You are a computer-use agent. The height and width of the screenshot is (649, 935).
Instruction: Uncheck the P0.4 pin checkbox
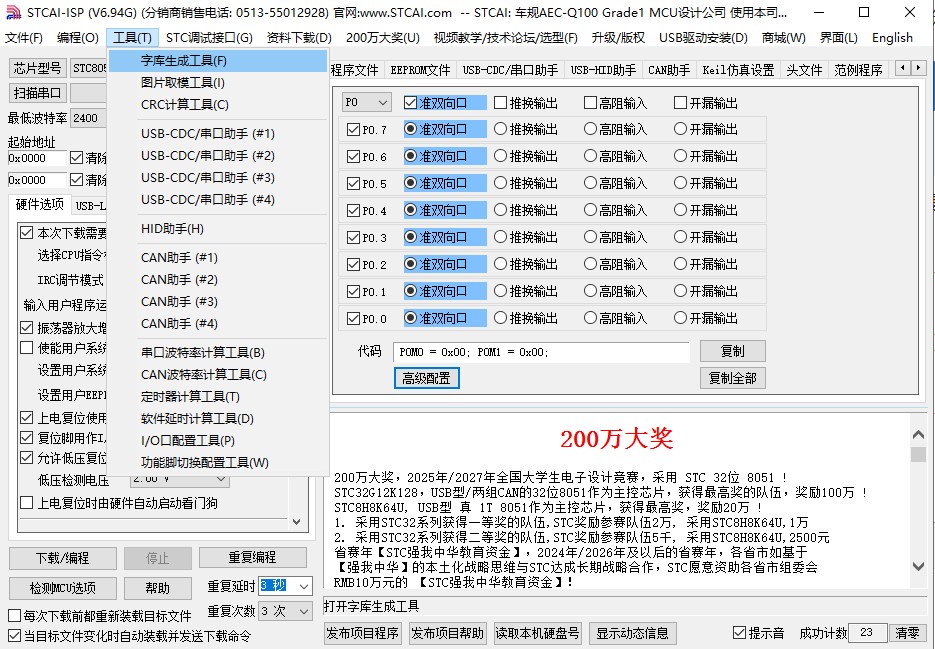353,211
